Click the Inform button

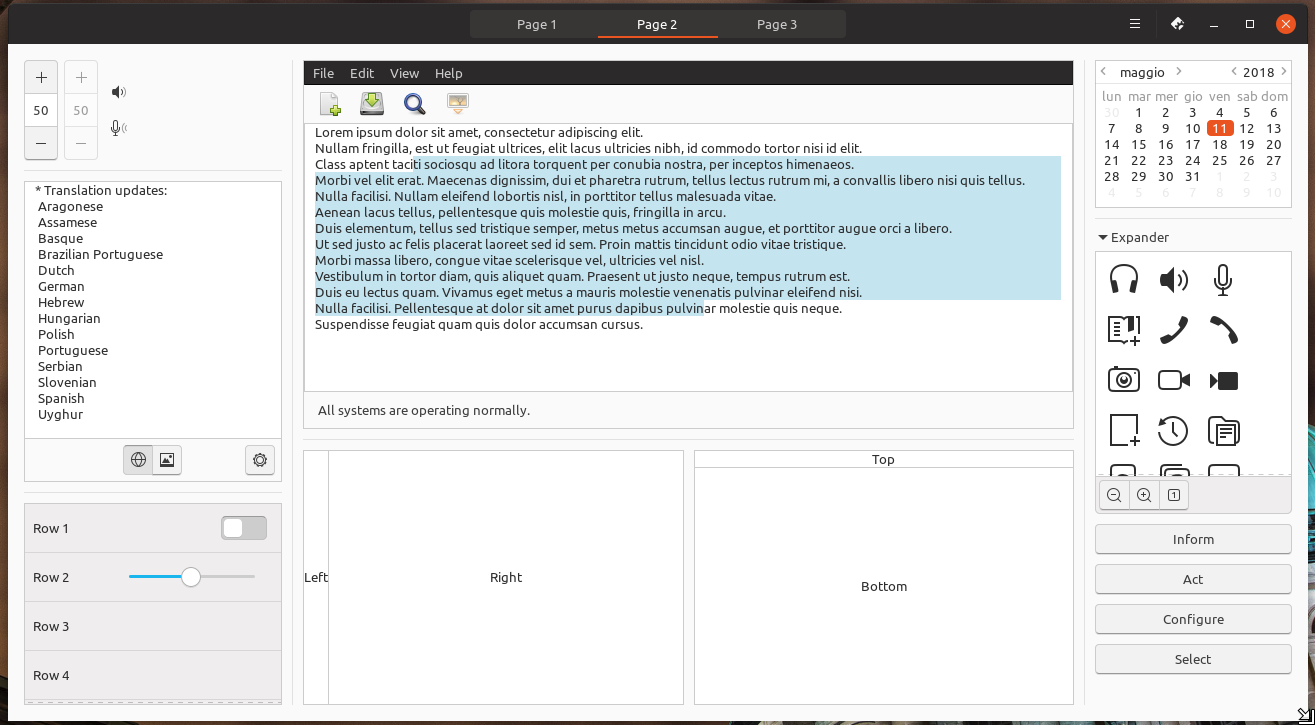pyautogui.click(x=1193, y=539)
